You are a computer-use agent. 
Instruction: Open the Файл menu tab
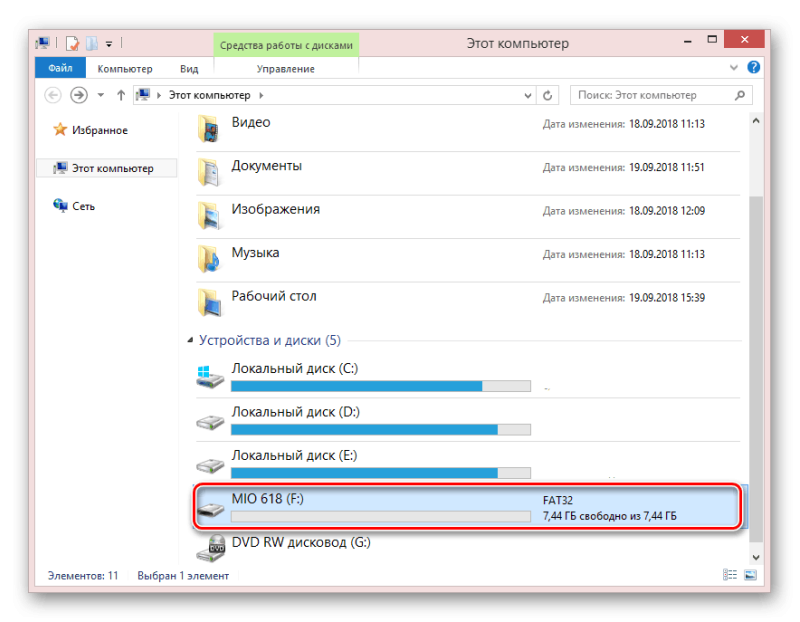click(x=60, y=68)
